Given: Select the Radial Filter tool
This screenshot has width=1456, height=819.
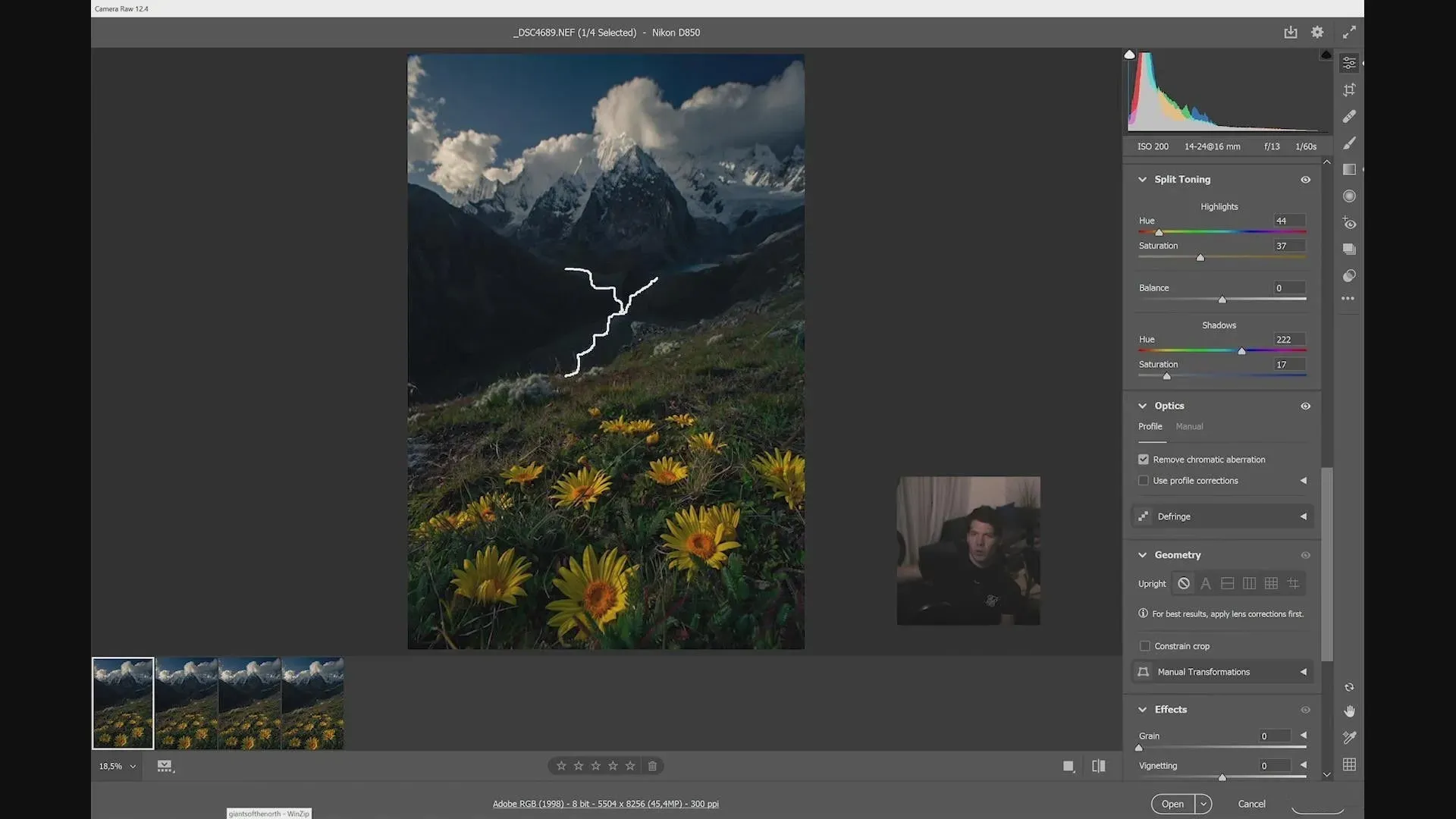Looking at the screenshot, I should [x=1349, y=196].
